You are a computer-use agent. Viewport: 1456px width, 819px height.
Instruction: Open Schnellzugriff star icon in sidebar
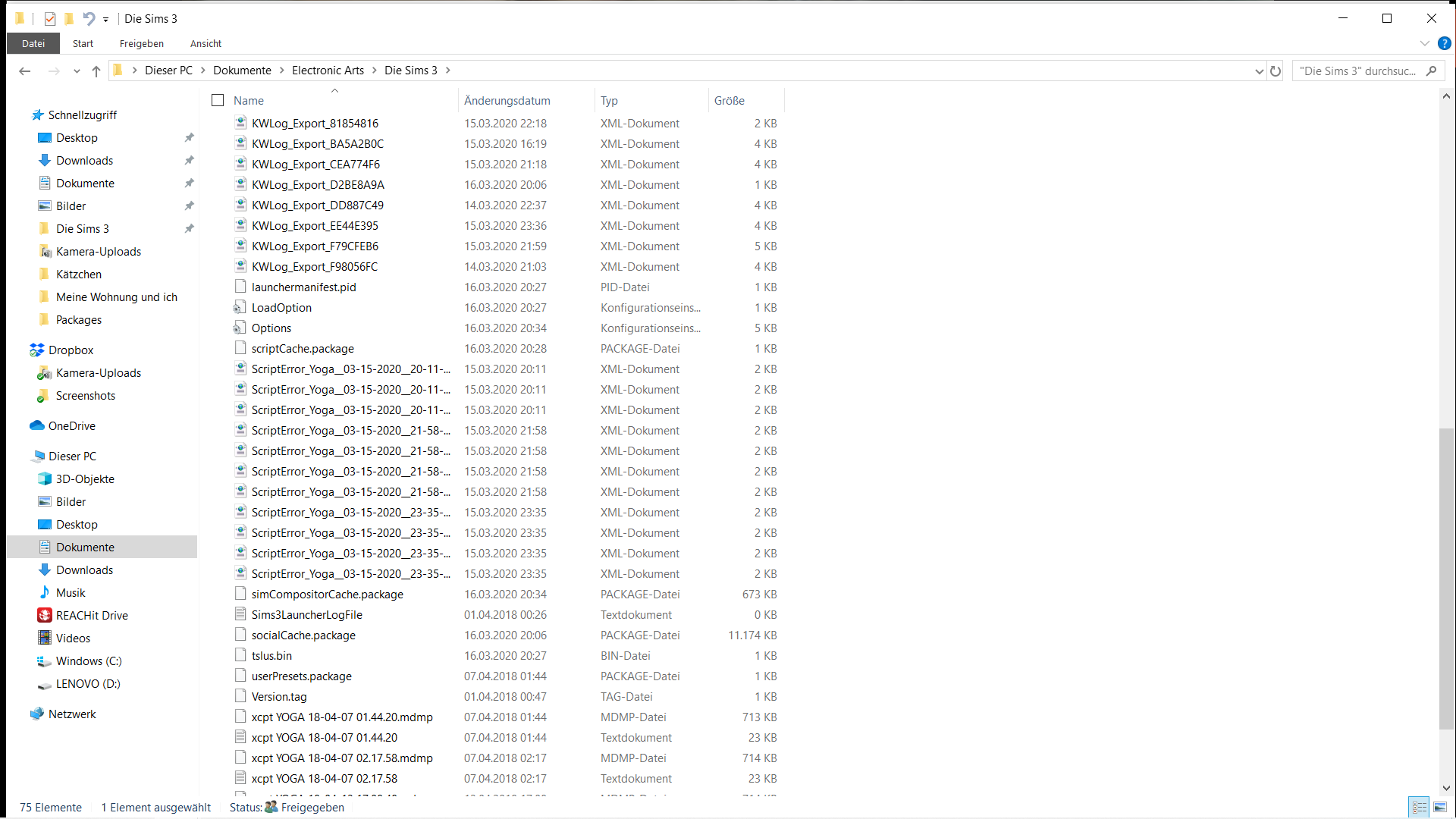[x=37, y=115]
